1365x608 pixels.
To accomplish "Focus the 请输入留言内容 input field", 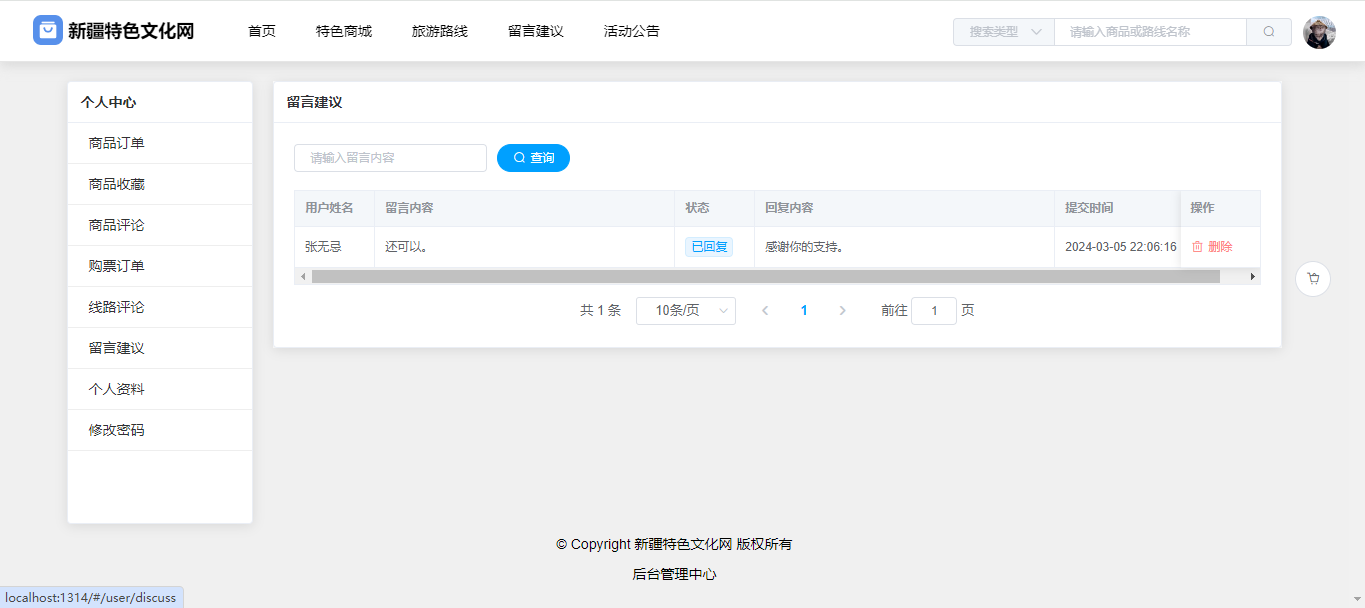I will point(390,158).
